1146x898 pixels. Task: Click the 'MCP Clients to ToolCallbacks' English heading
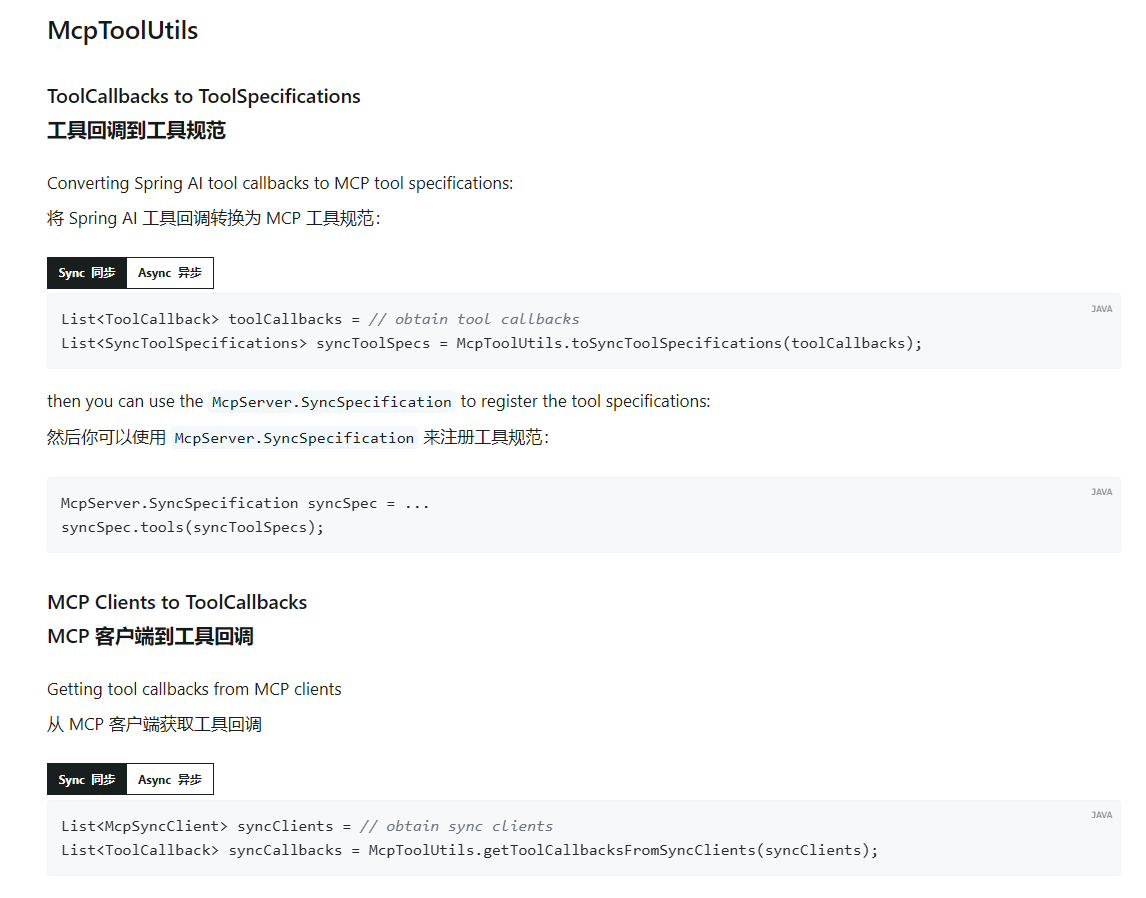coord(177,602)
